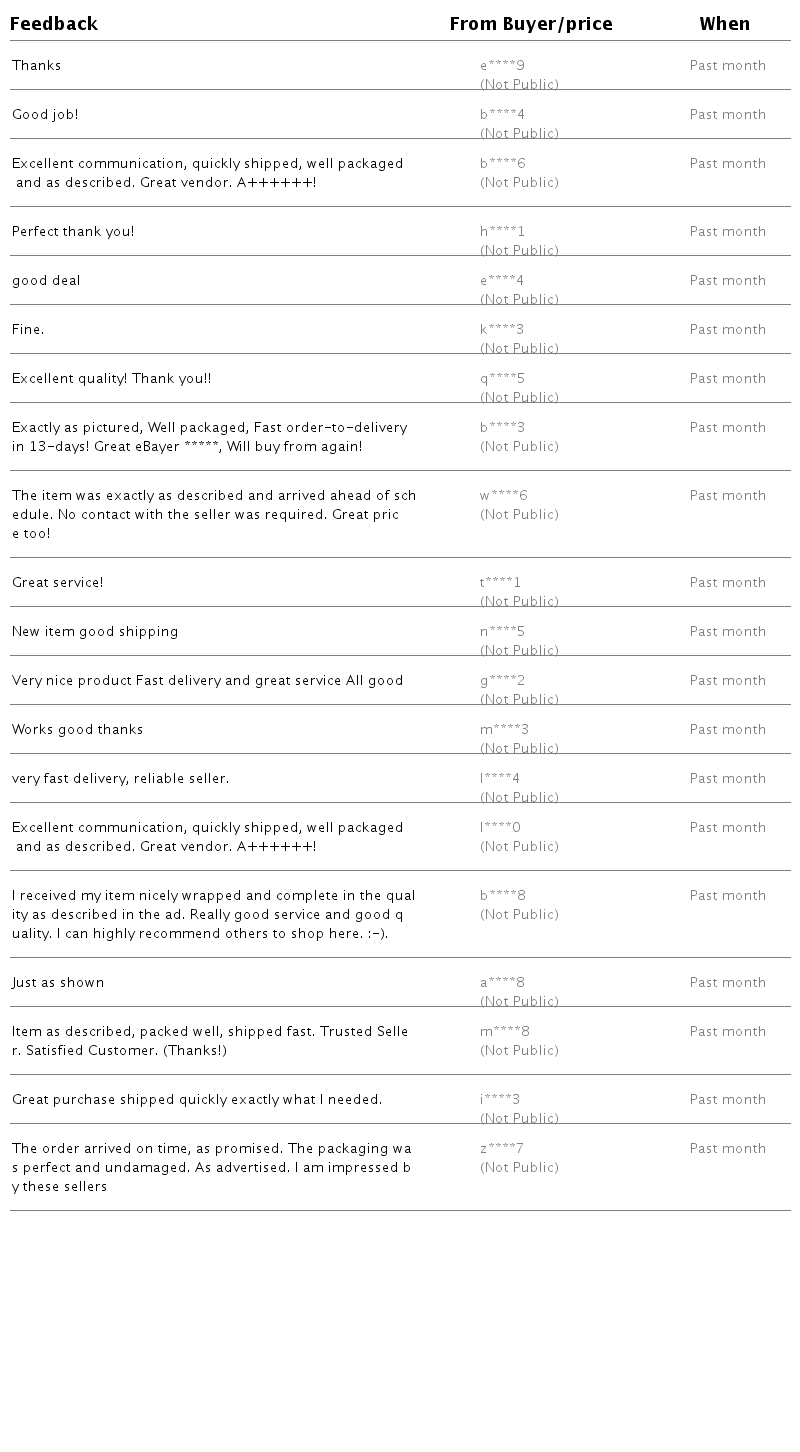Screen dimensions: 800x1452
Task: Click the "Works good thanks" comment
Action: (x=77, y=730)
